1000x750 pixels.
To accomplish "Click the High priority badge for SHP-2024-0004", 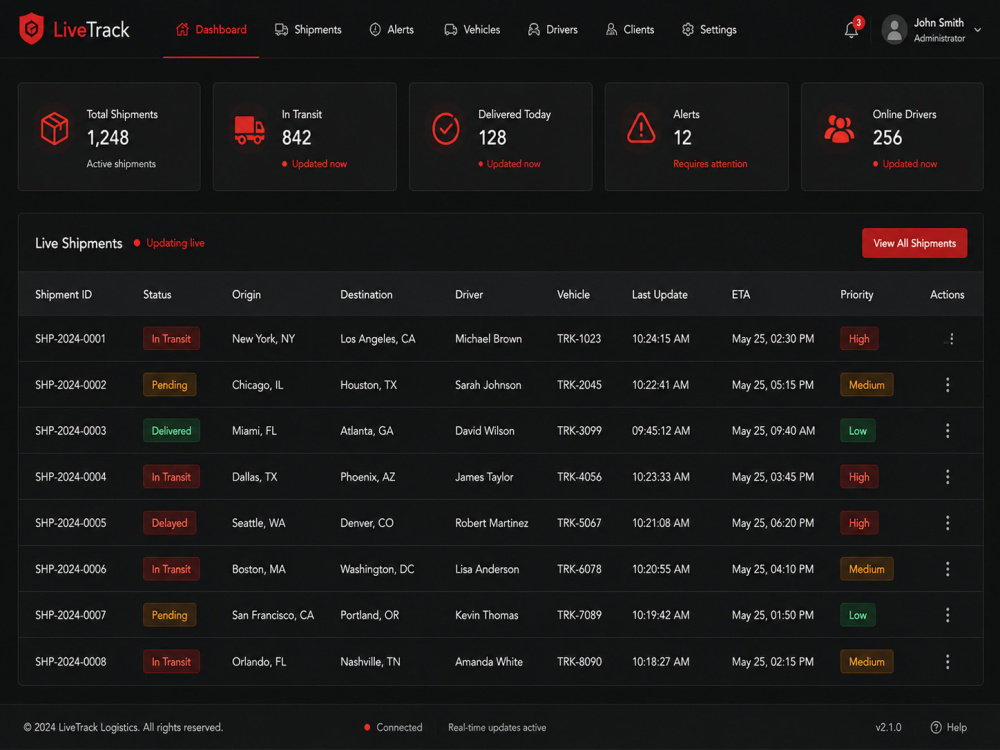I will point(858,476).
